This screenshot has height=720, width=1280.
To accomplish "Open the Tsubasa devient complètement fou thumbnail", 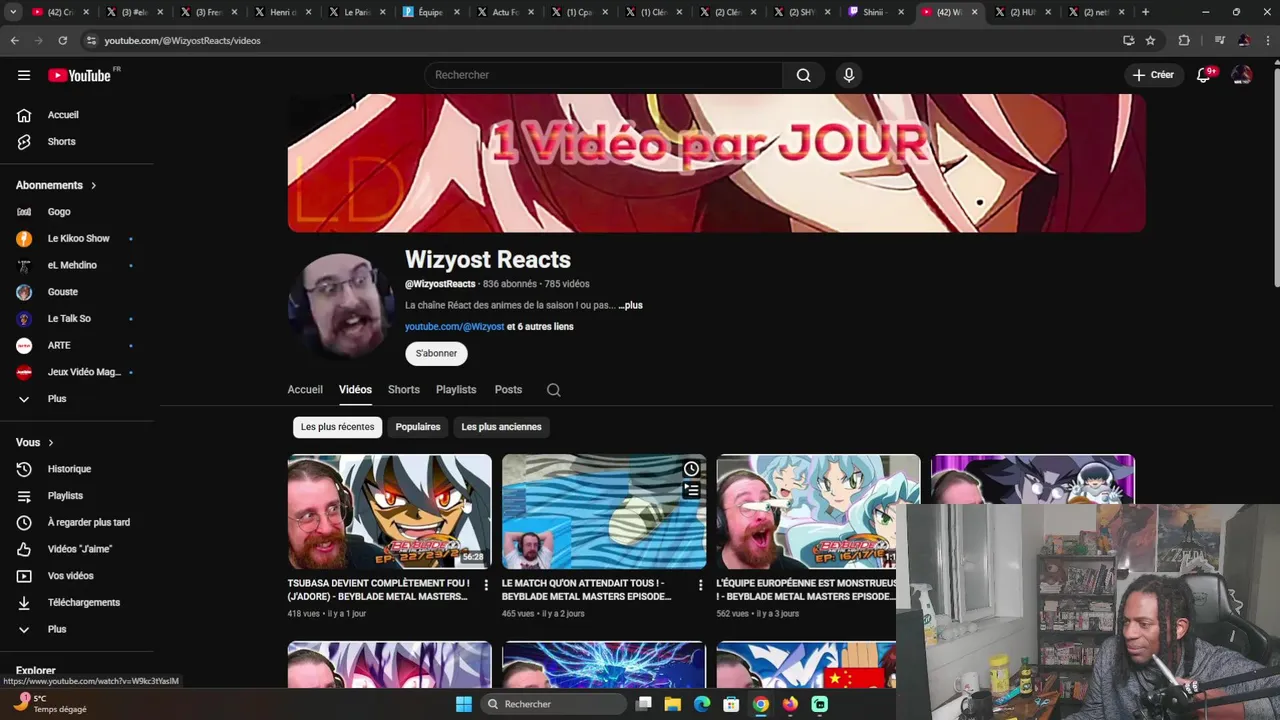I will tap(390, 512).
